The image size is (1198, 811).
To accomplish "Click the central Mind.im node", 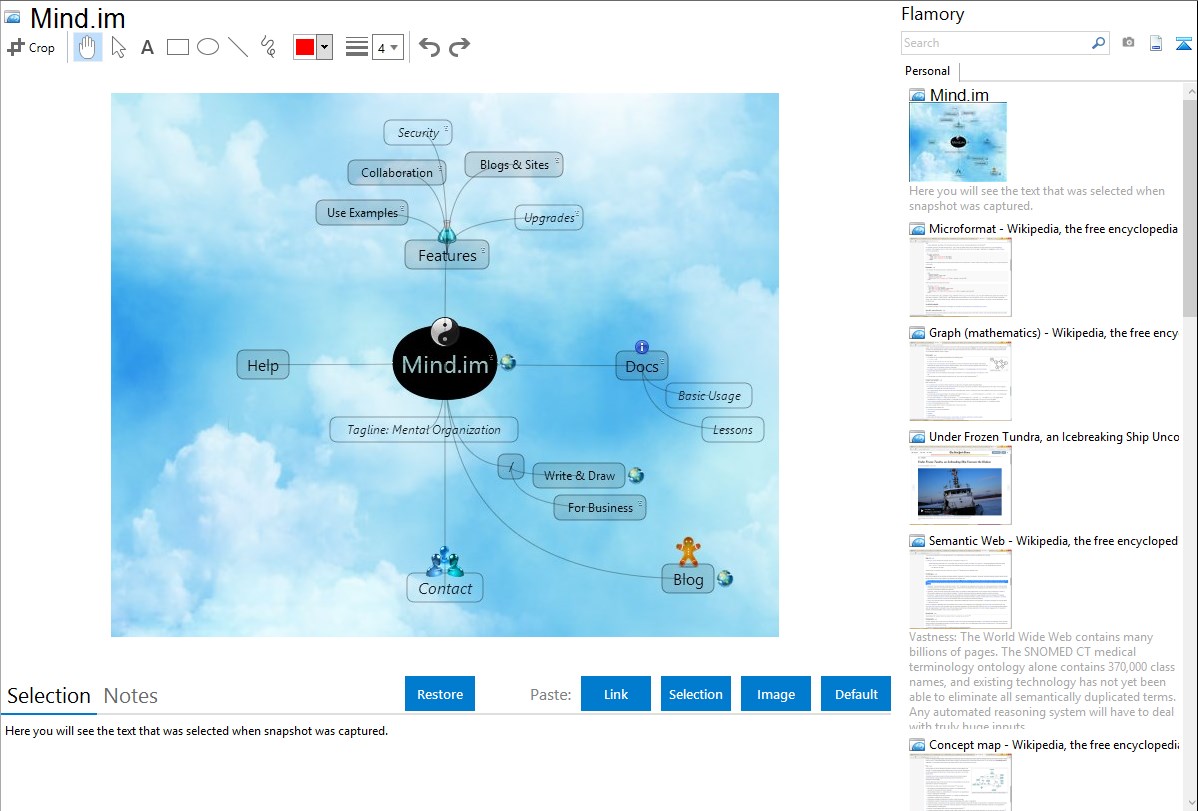I will coord(445,365).
